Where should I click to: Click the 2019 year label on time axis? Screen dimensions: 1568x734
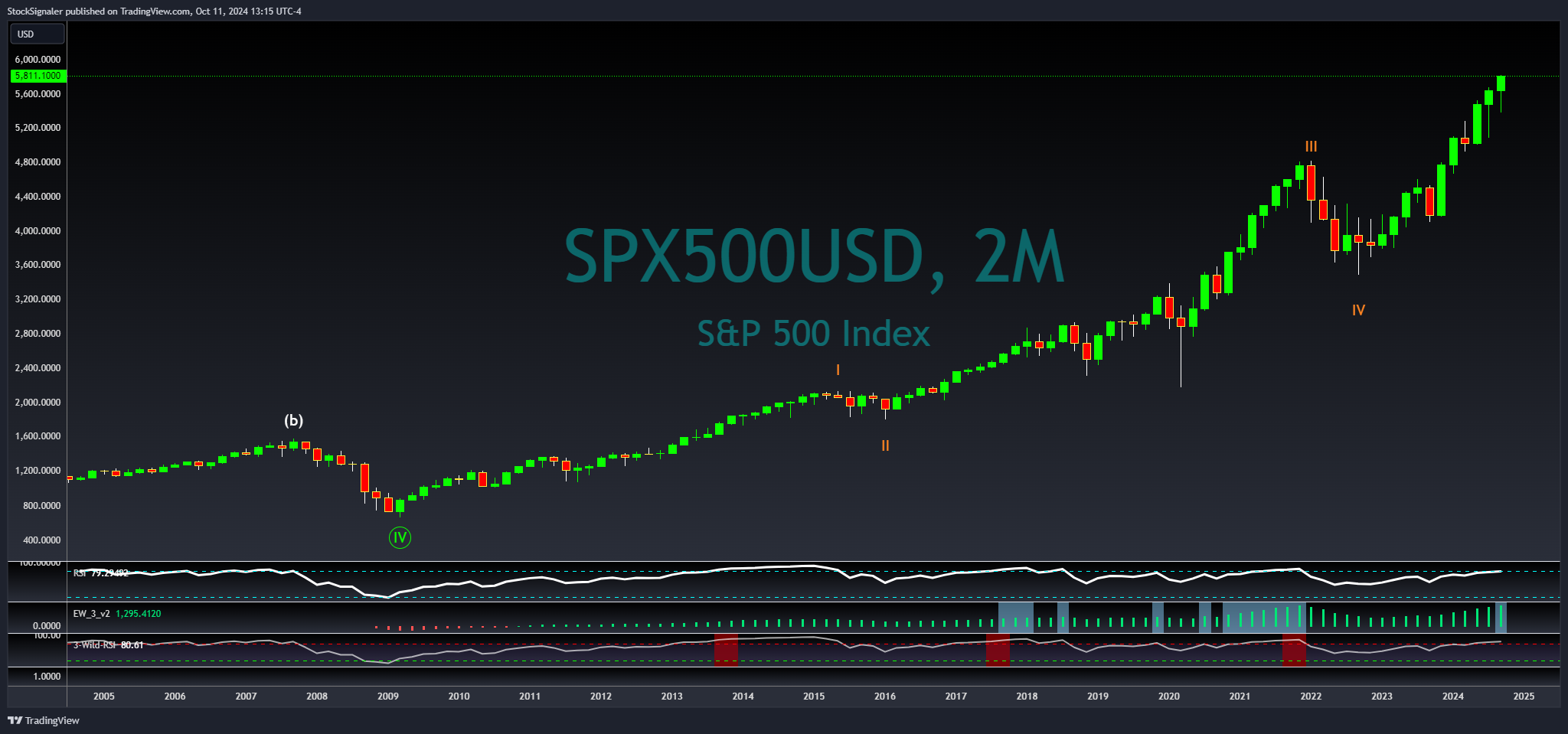point(1098,696)
